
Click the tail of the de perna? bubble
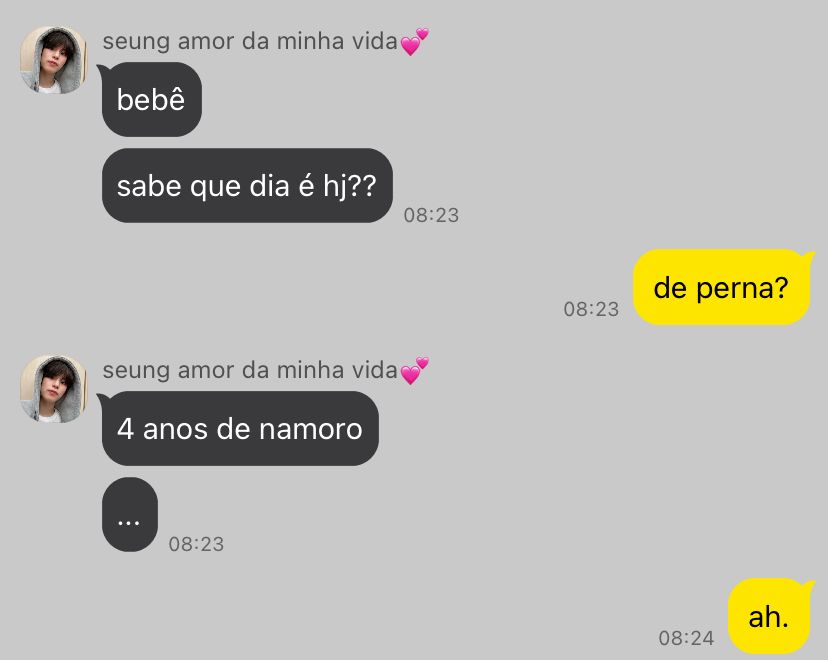(x=810, y=257)
